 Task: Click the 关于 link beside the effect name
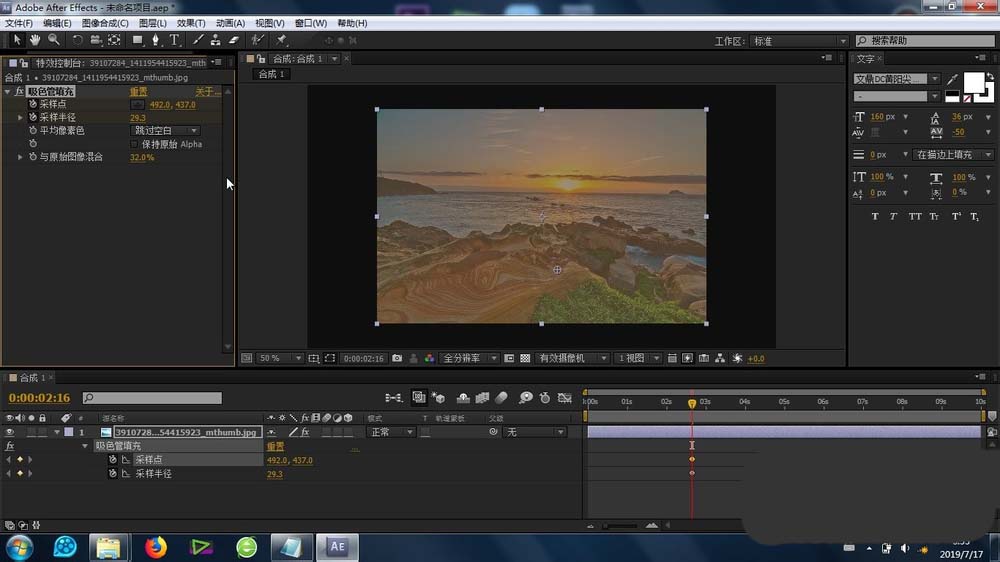point(206,92)
